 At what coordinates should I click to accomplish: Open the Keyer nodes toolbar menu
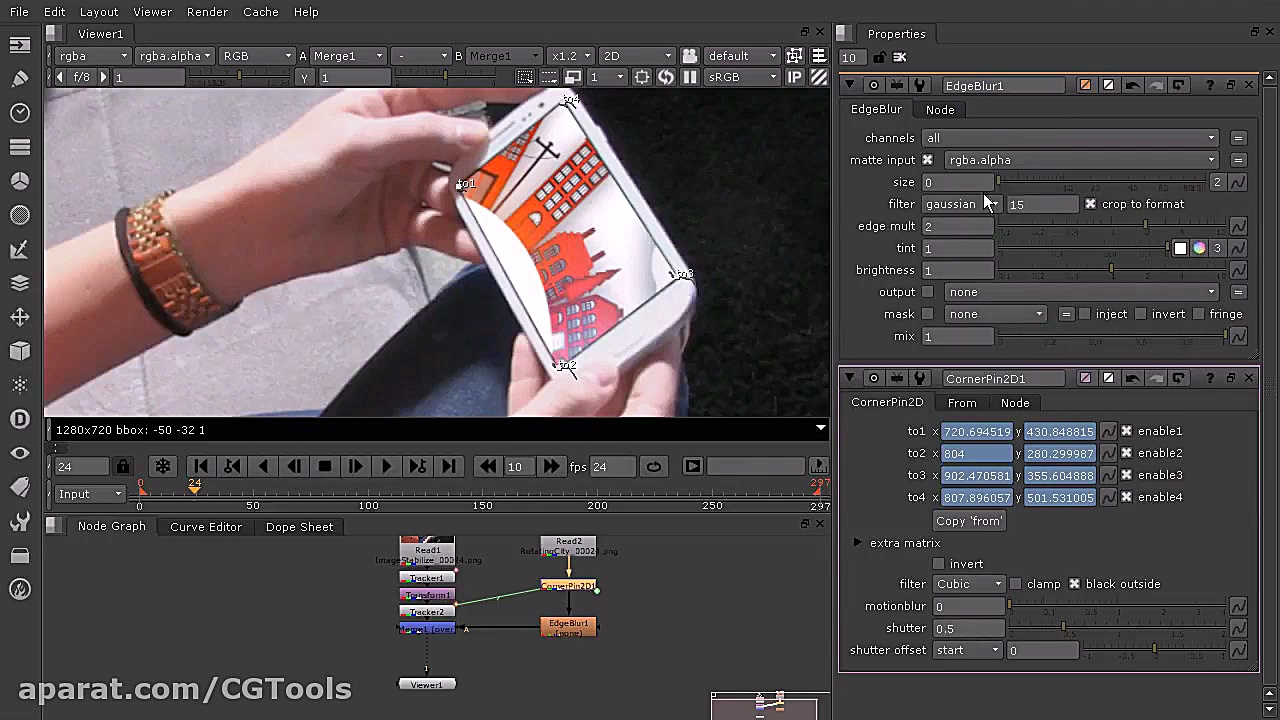tap(20, 249)
